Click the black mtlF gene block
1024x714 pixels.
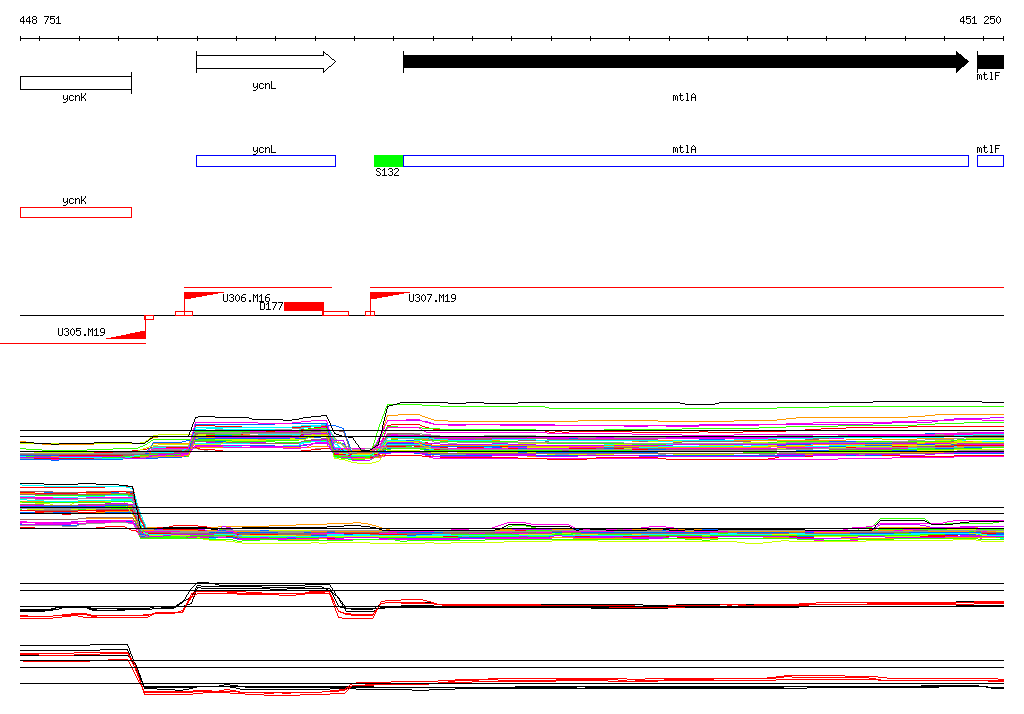click(990, 62)
